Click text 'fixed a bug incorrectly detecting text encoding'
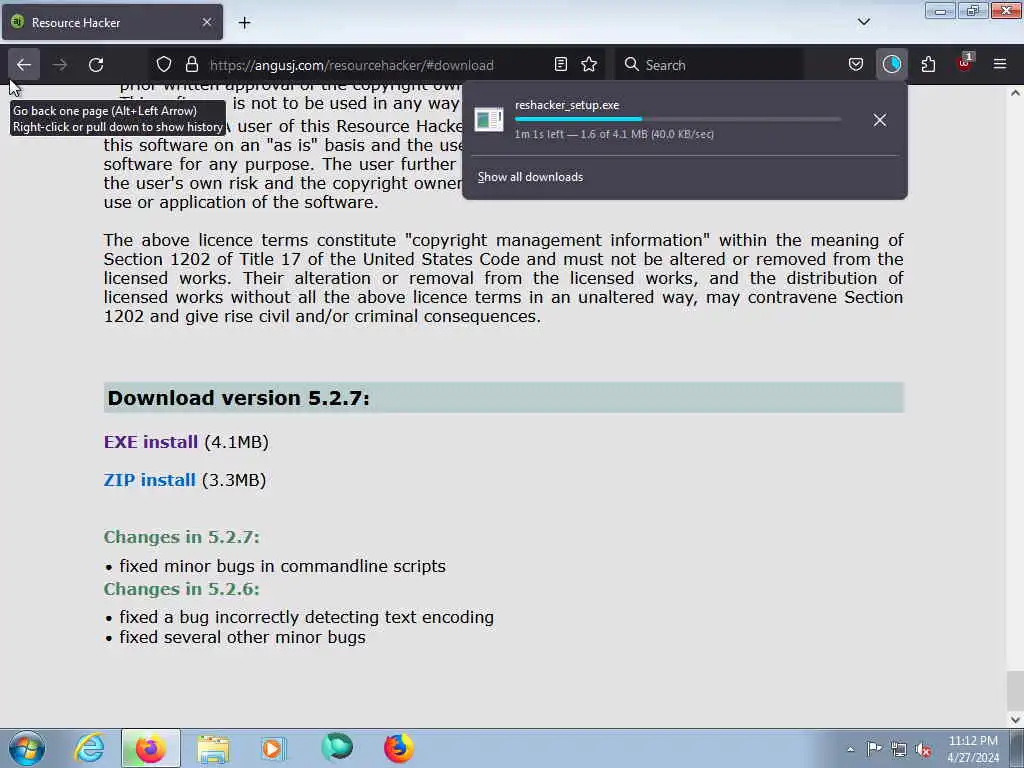This screenshot has width=1024, height=768. click(306, 618)
